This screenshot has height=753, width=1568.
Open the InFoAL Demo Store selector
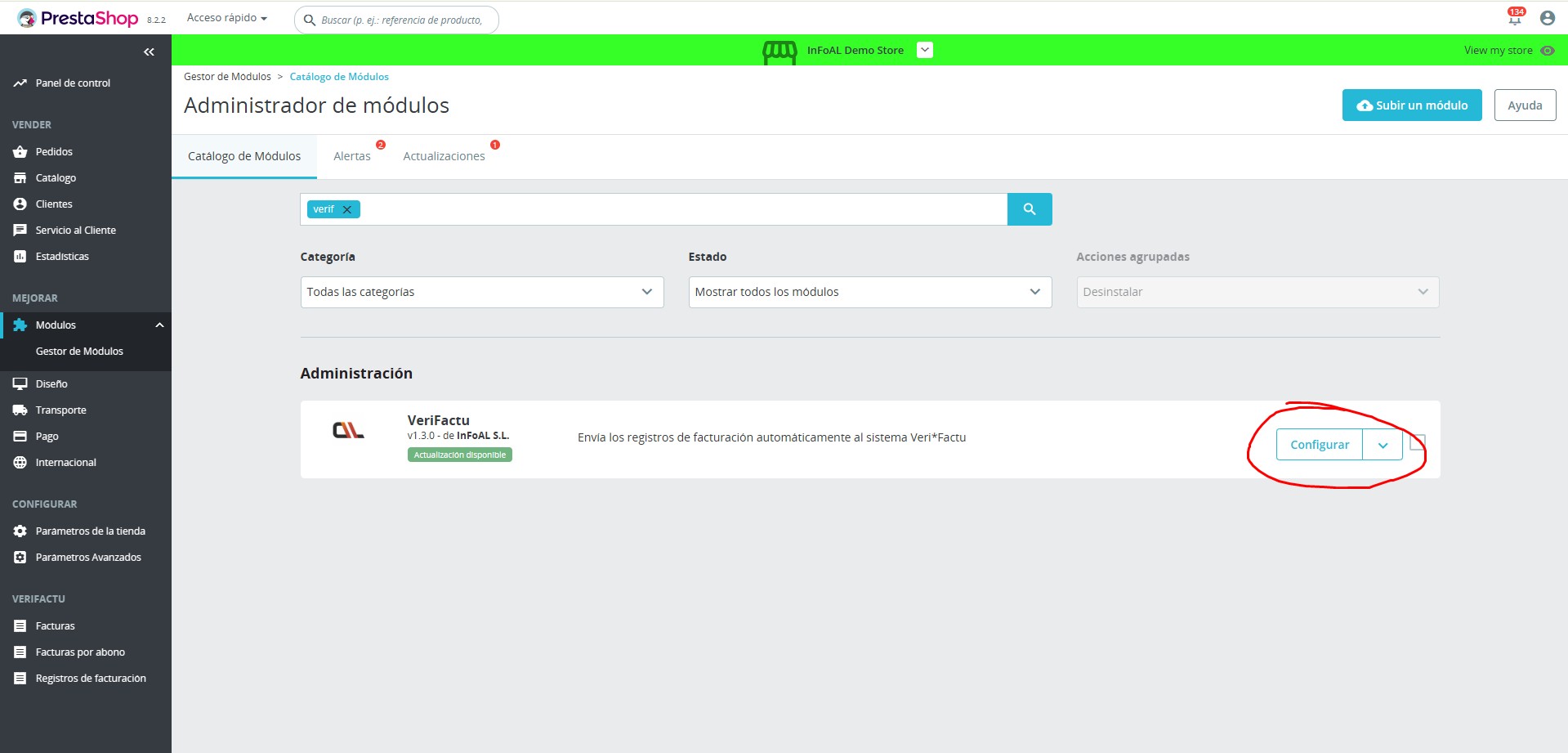tap(924, 50)
